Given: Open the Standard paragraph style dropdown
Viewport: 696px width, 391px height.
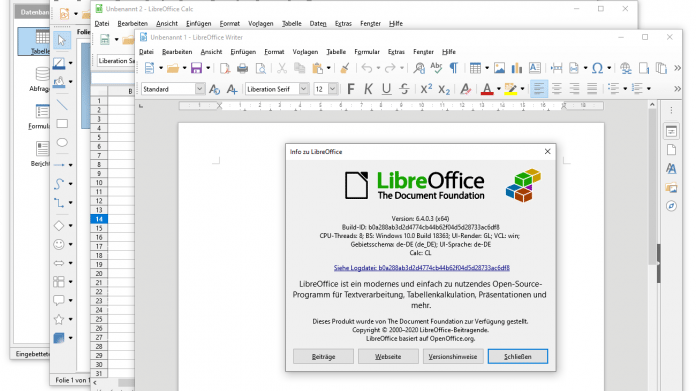Looking at the screenshot, I should (200, 89).
